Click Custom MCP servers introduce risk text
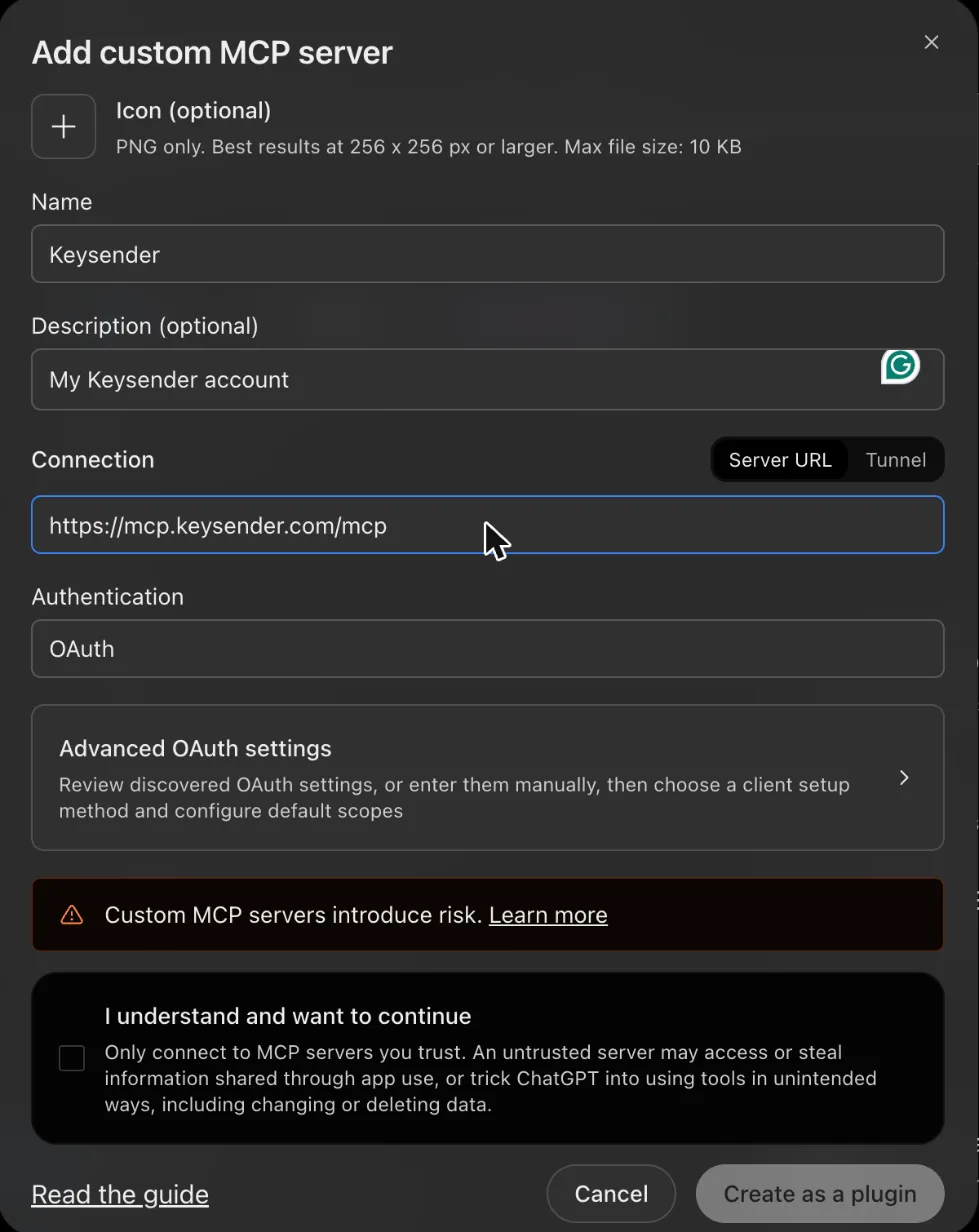 294,915
